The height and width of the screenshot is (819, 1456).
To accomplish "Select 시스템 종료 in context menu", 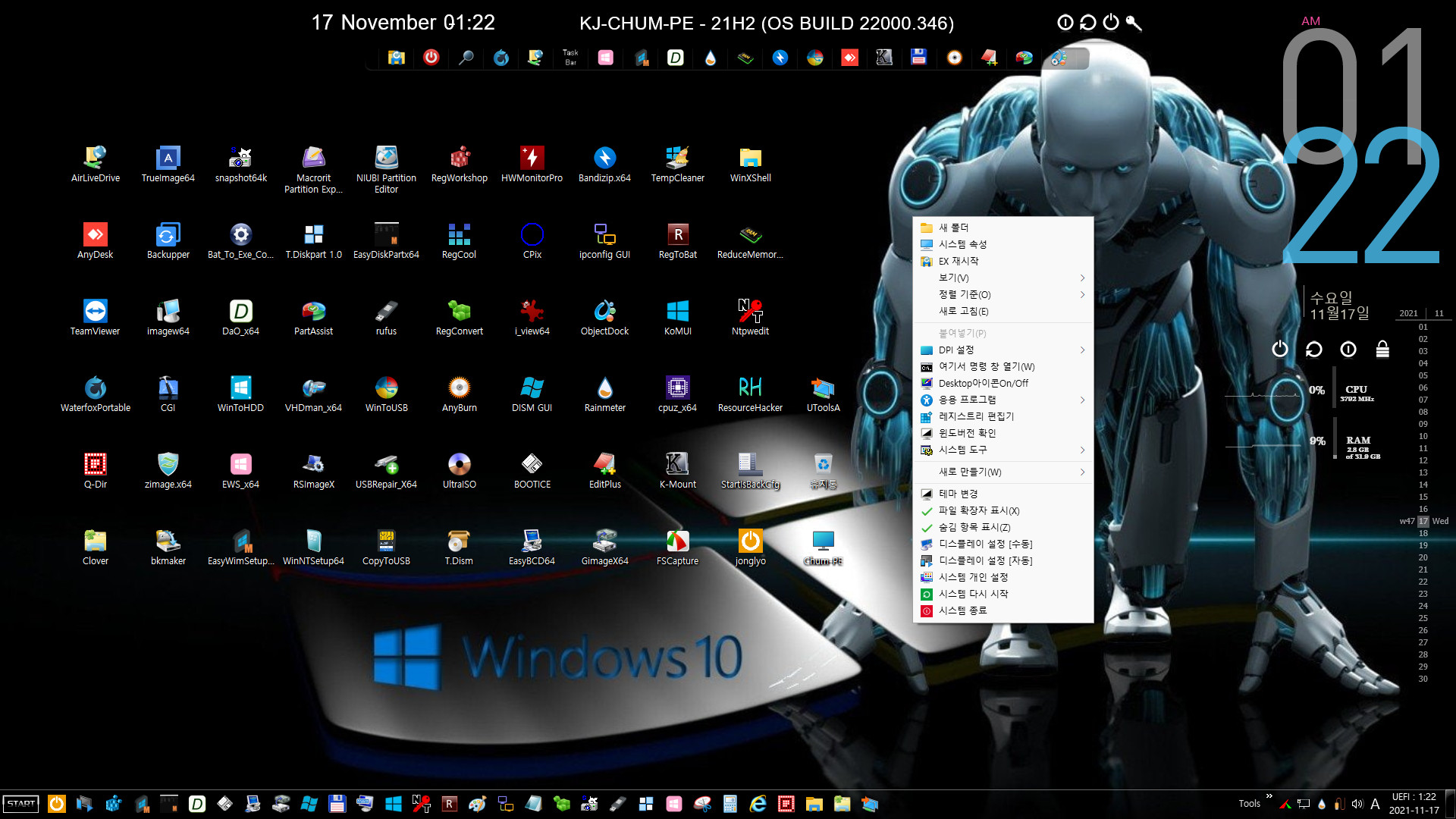I will pos(1003,610).
